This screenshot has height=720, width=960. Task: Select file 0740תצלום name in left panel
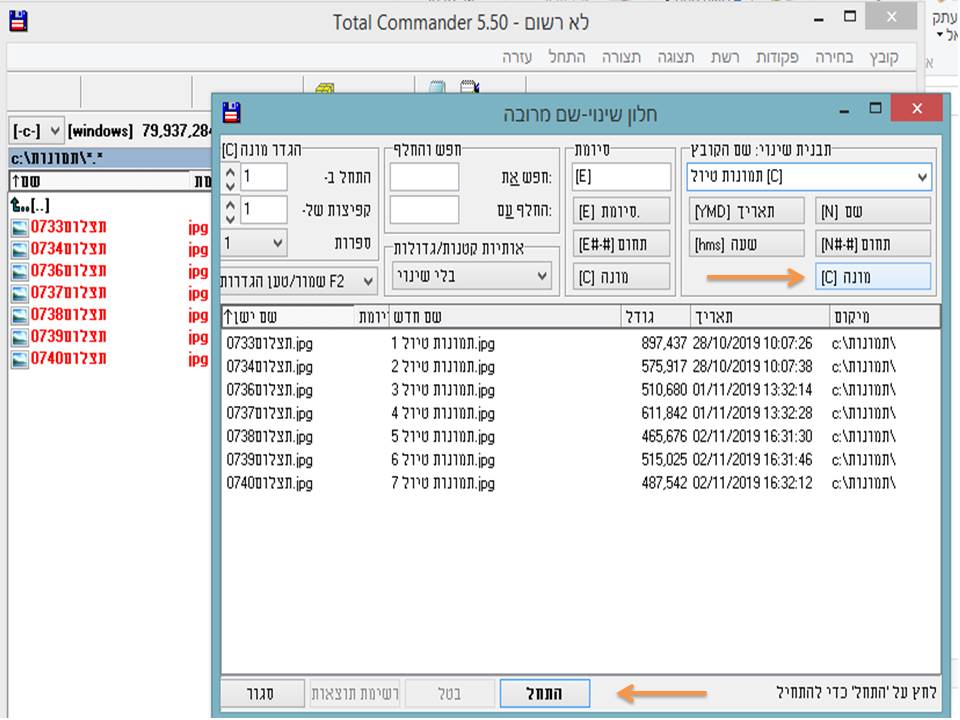point(69,358)
